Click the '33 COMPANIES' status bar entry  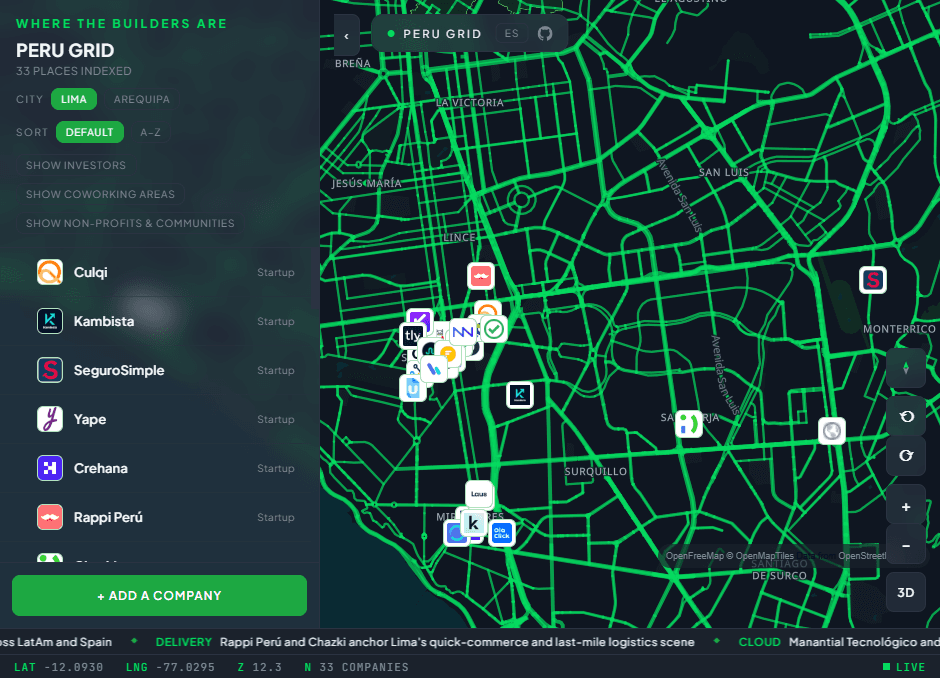coord(357,667)
